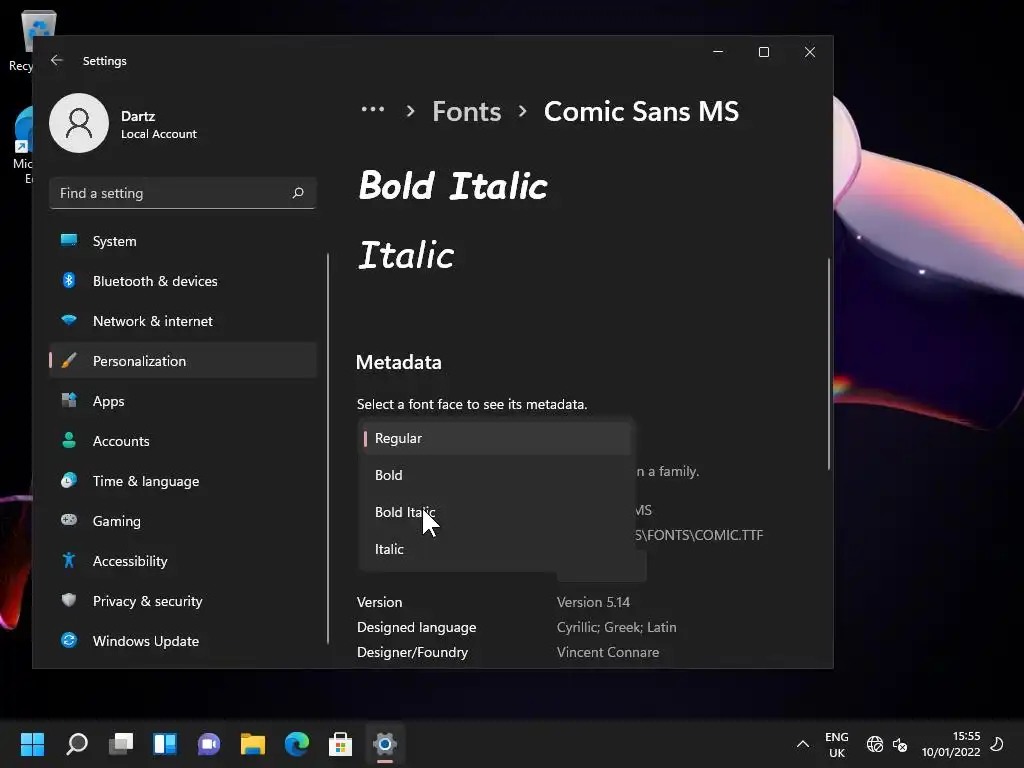Select Regular in font face dropdown

pos(496,438)
